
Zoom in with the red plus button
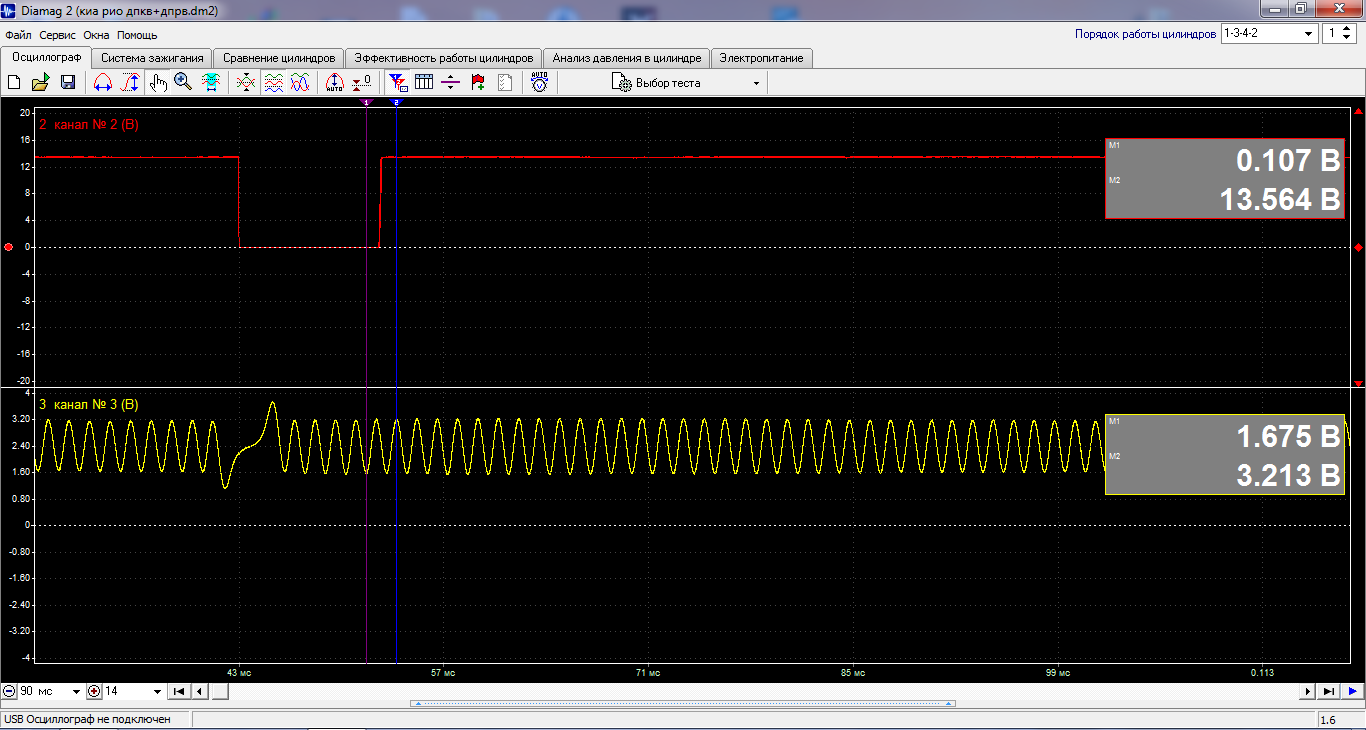click(x=94, y=691)
